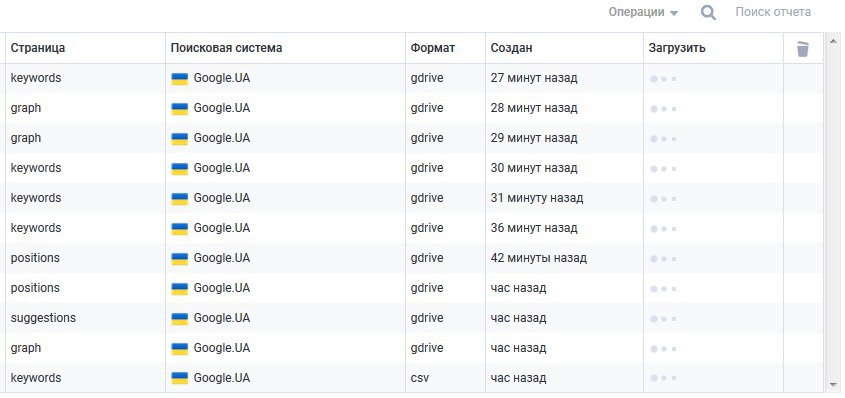
Task: Click scrollbar down arrow at table bottom
Action: (x=834, y=385)
